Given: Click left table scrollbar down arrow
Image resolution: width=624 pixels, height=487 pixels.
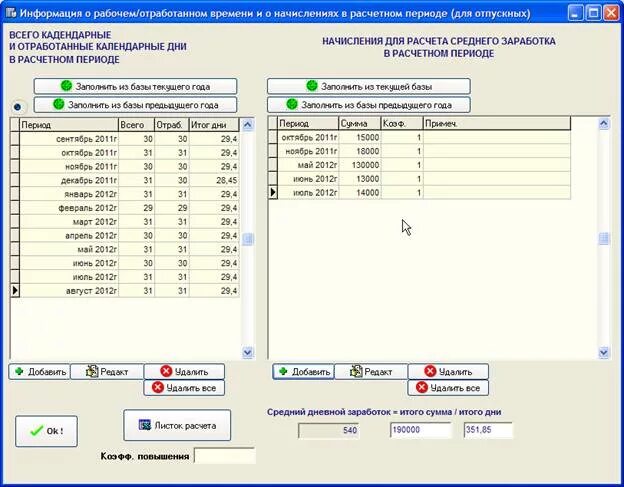Looking at the screenshot, I should [248, 352].
